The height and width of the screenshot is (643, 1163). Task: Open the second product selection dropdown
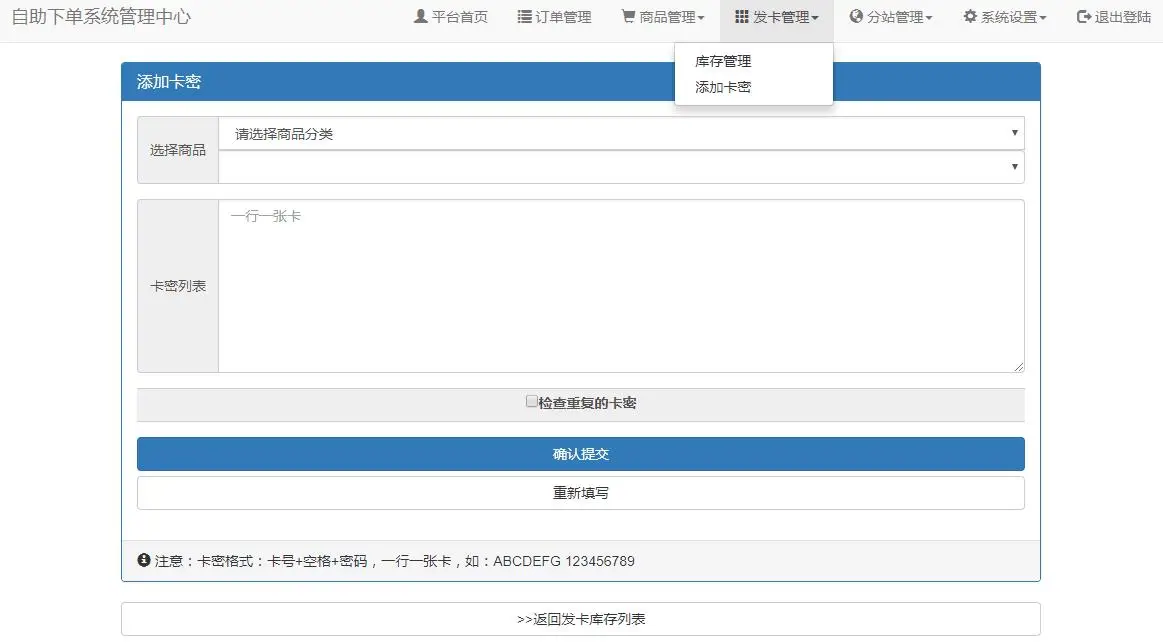(620, 167)
